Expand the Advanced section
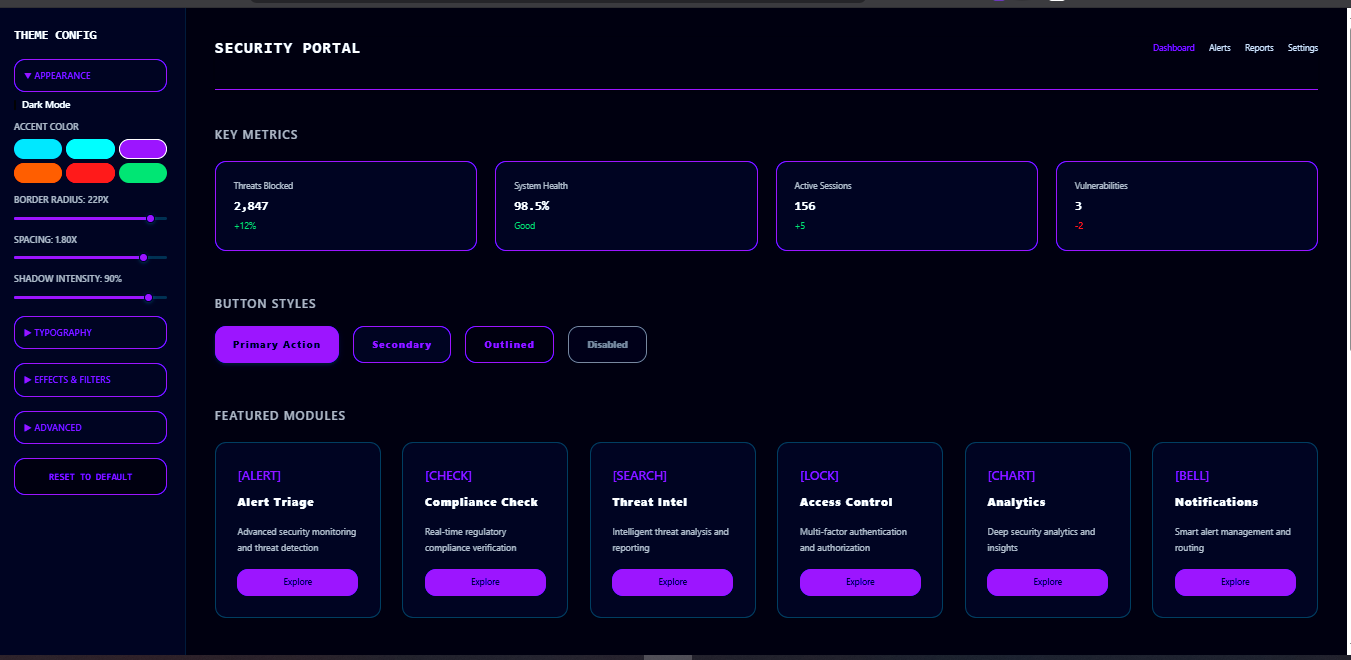Screen dimensions: 1351x660 90,428
